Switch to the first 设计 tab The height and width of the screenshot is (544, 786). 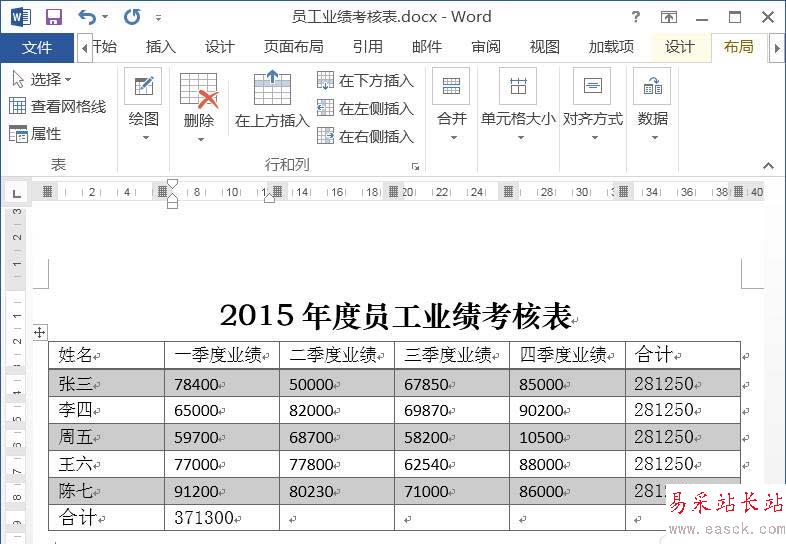(220, 47)
